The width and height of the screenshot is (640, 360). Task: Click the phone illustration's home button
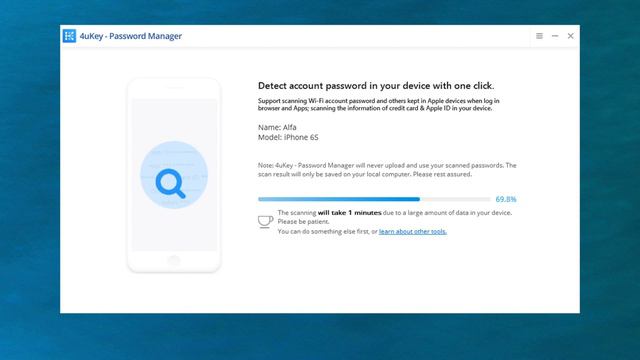coord(174,260)
